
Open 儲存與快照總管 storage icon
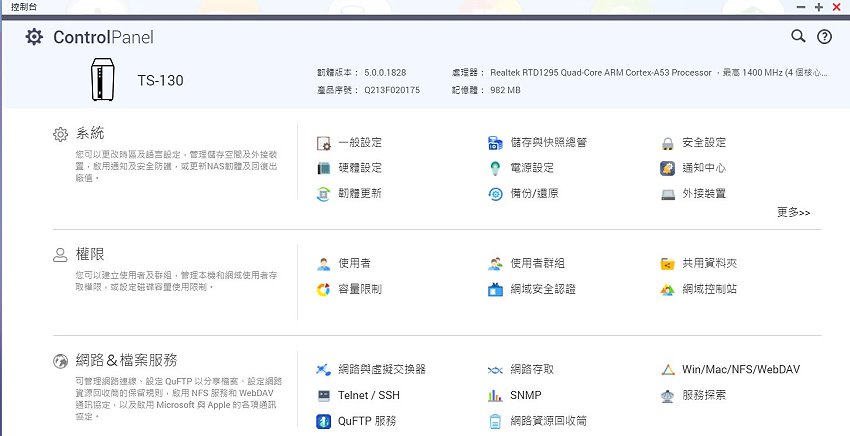(495, 143)
